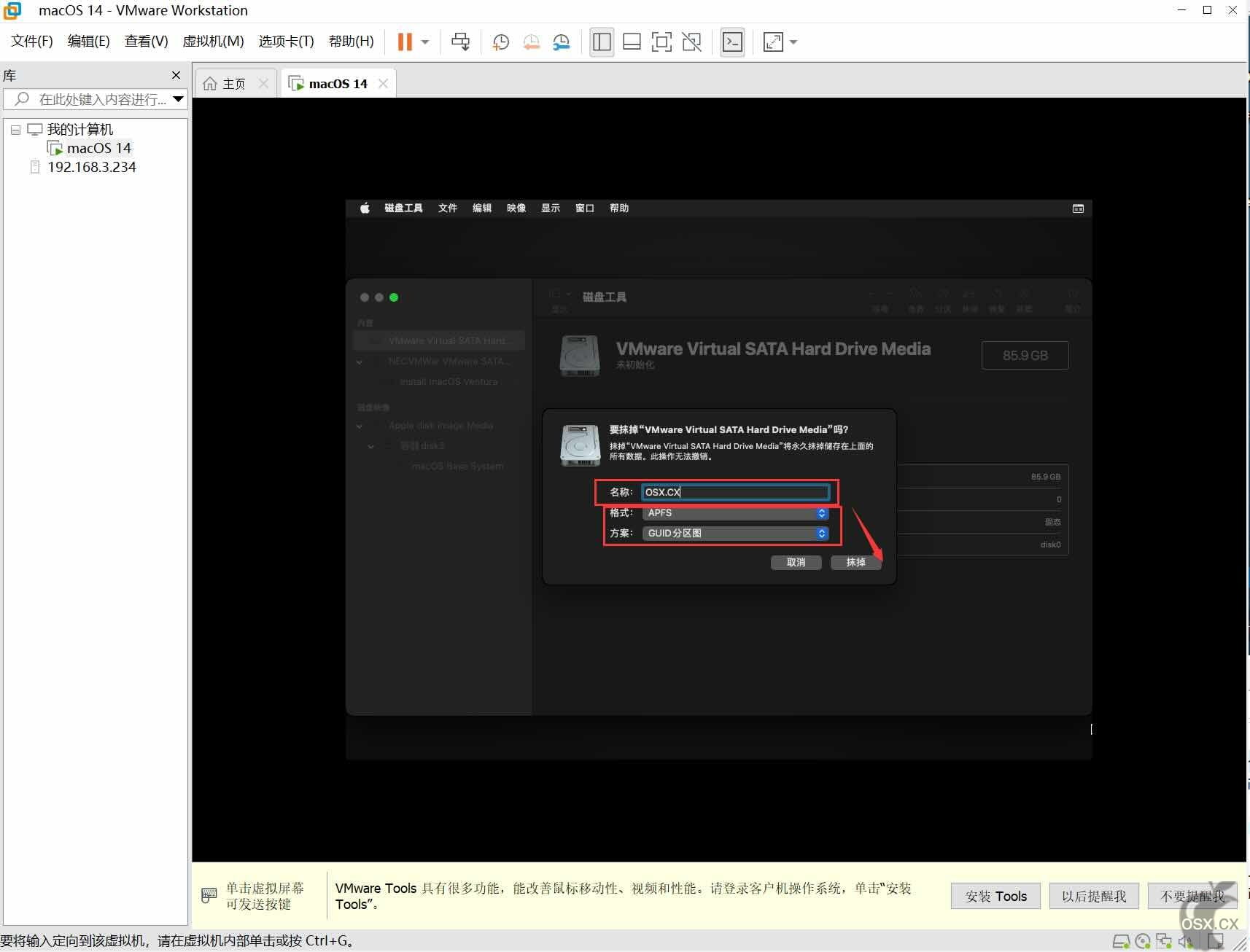Open the 显示 menu in macOS menu bar
Screen dimensions: 1250x952
point(551,208)
